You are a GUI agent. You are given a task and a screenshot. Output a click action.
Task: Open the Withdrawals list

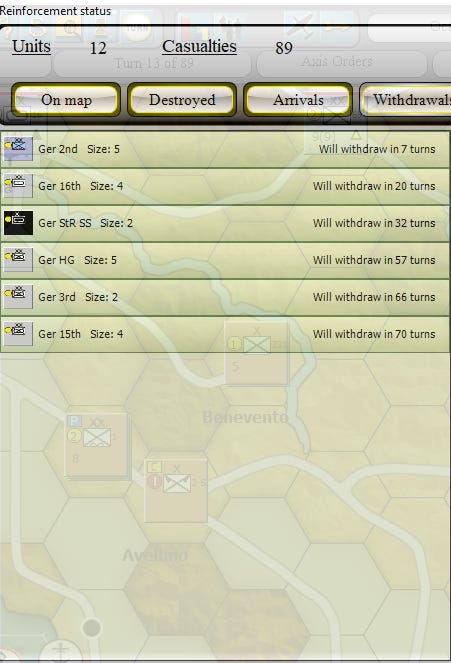pos(406,100)
